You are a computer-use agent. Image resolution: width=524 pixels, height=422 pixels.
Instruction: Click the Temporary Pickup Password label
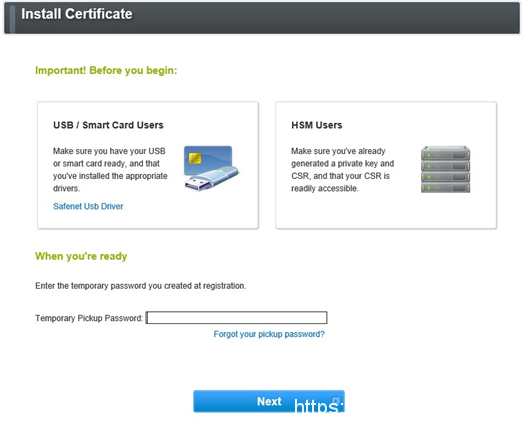tap(89, 318)
